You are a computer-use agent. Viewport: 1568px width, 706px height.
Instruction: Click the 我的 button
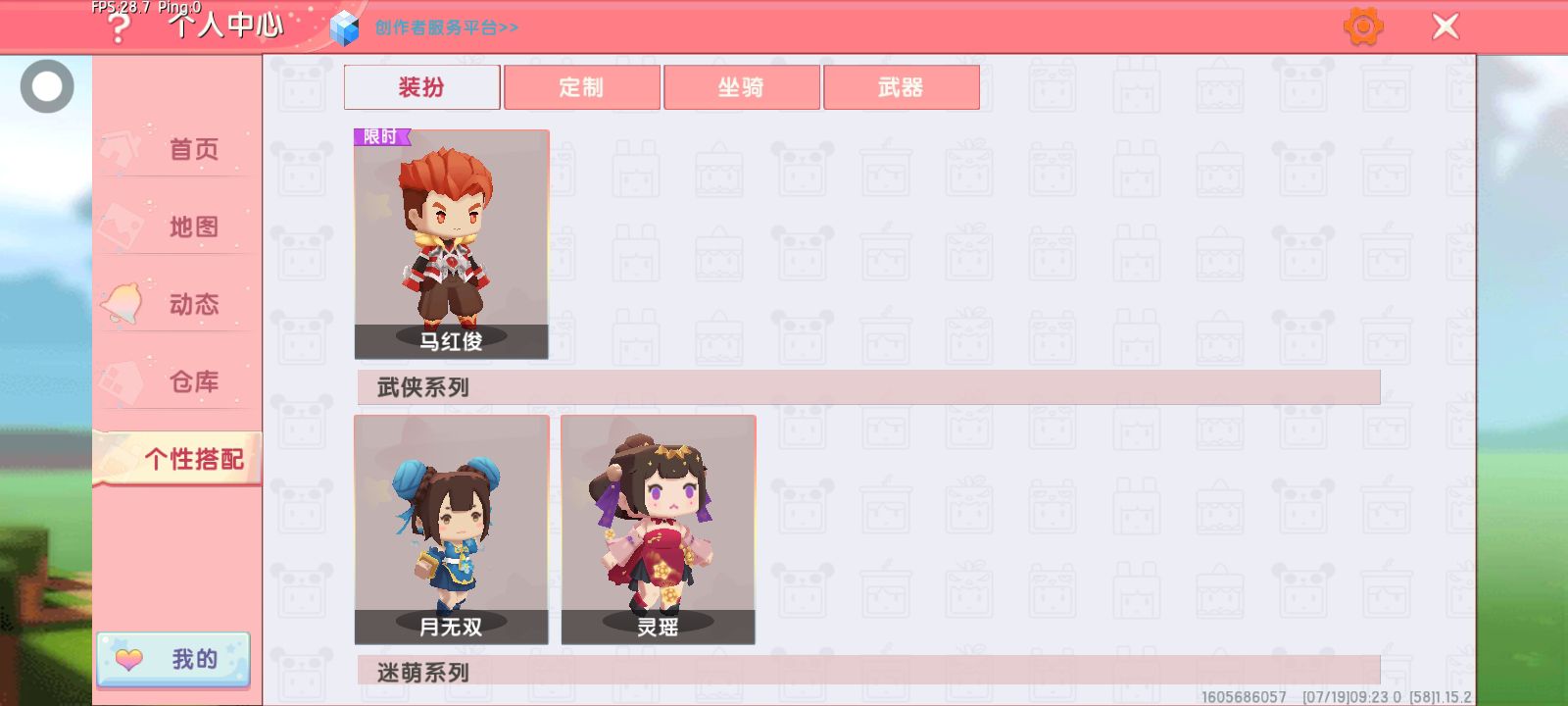(x=173, y=659)
